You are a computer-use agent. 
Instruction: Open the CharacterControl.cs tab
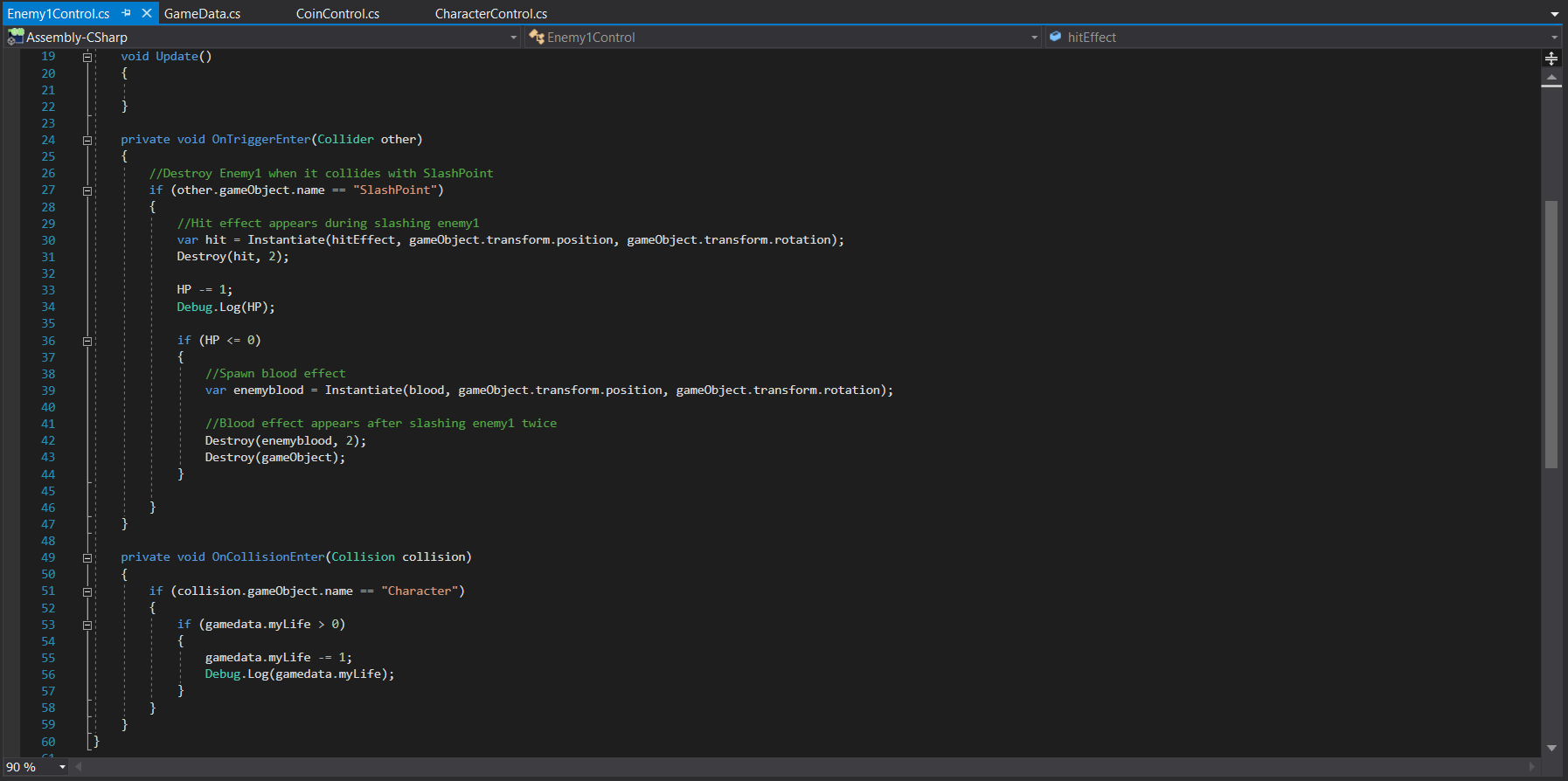491,13
